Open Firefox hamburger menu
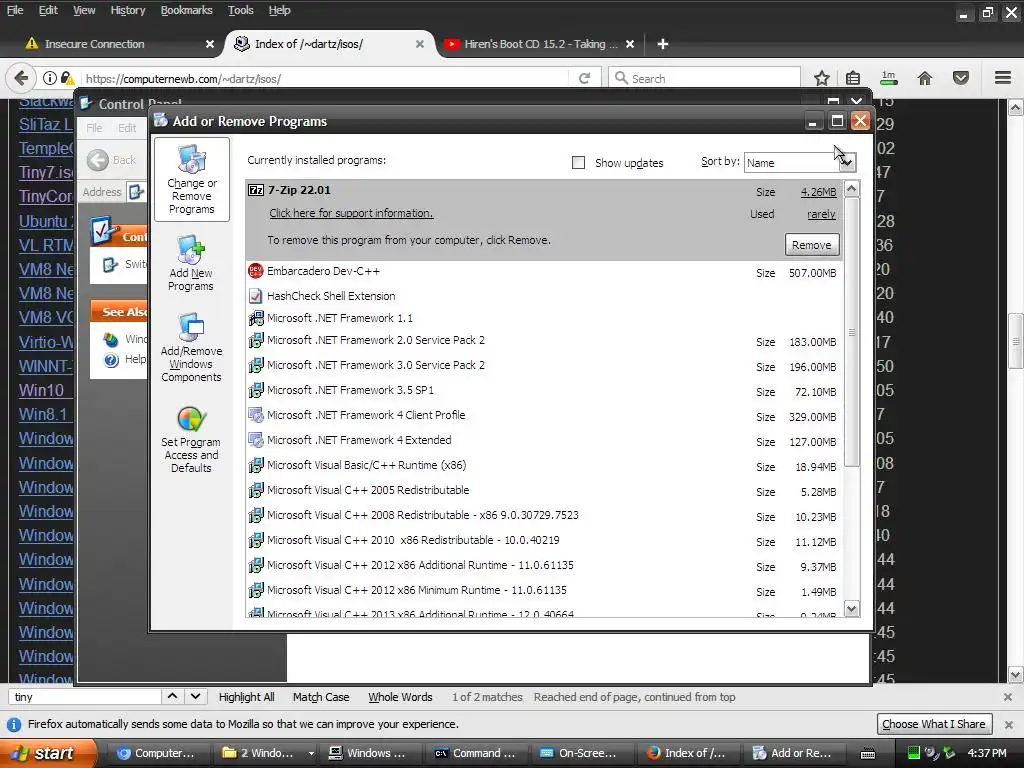The image size is (1024, 768). pos(1003,78)
